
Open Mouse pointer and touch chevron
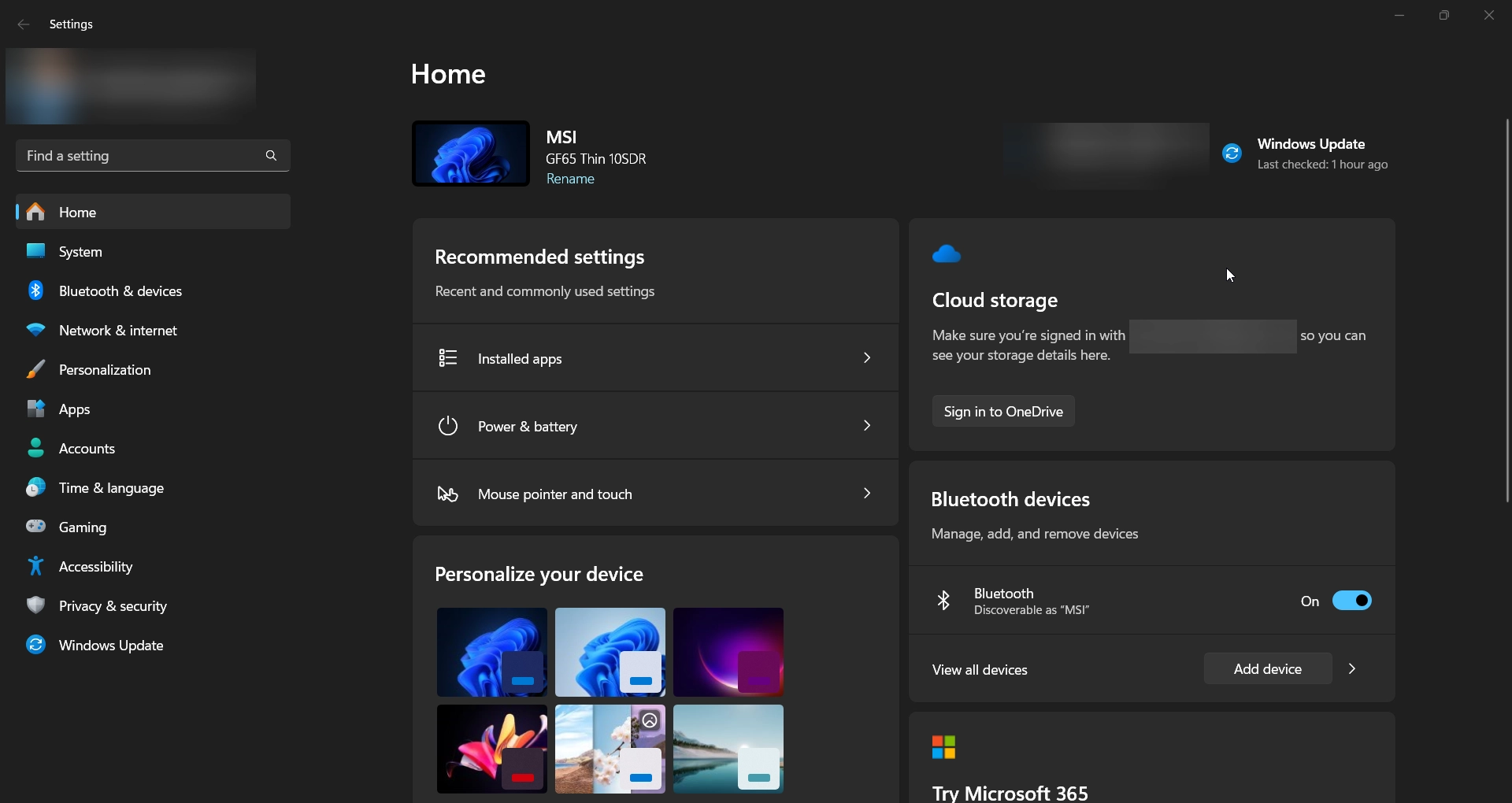tap(867, 494)
